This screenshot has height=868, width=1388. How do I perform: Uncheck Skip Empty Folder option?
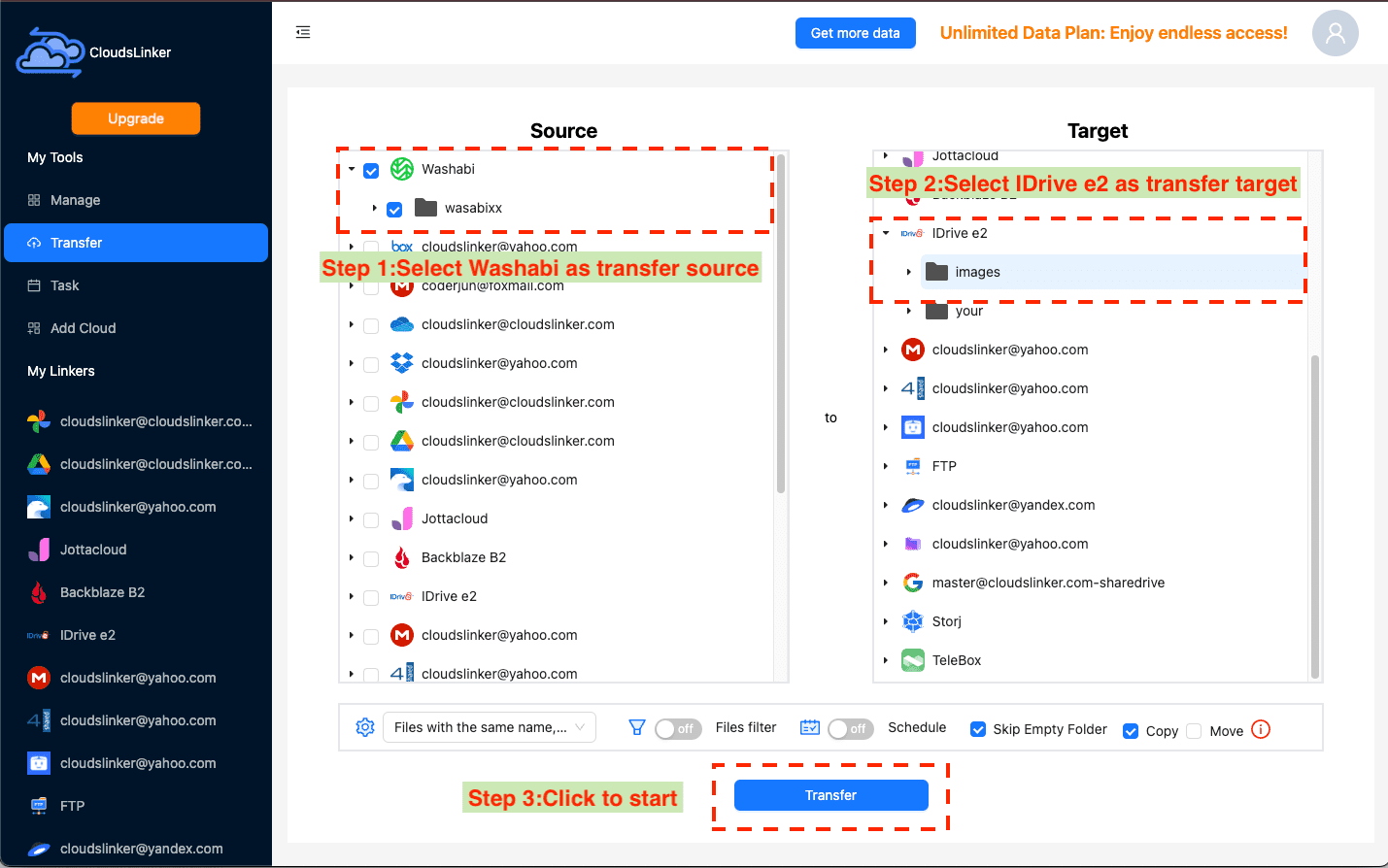point(978,729)
